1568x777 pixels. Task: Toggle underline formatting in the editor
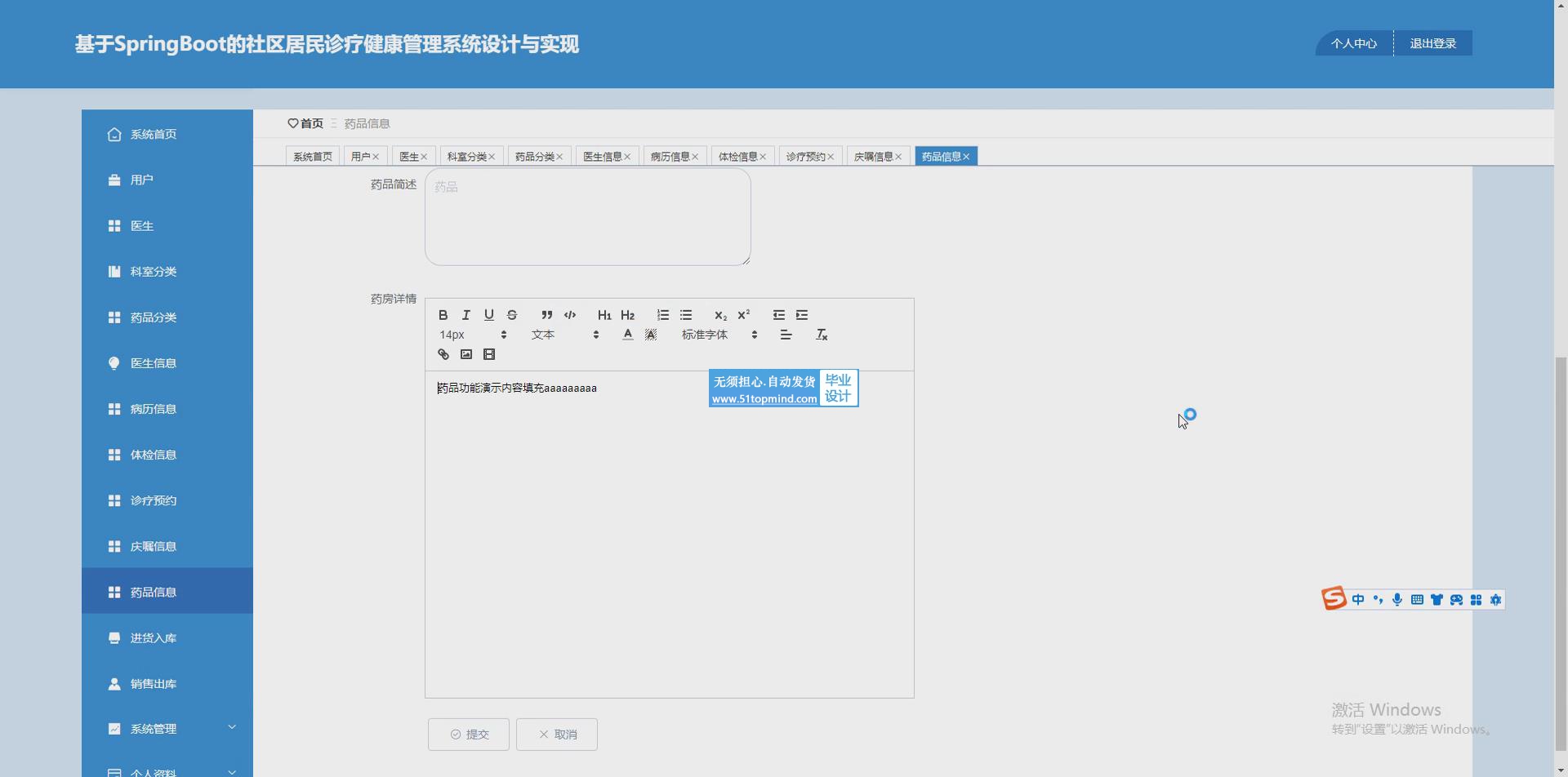pyautogui.click(x=488, y=315)
